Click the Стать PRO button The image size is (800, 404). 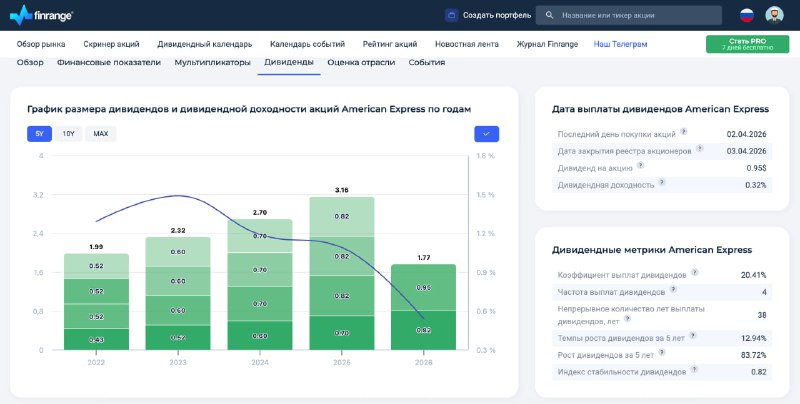point(746,44)
